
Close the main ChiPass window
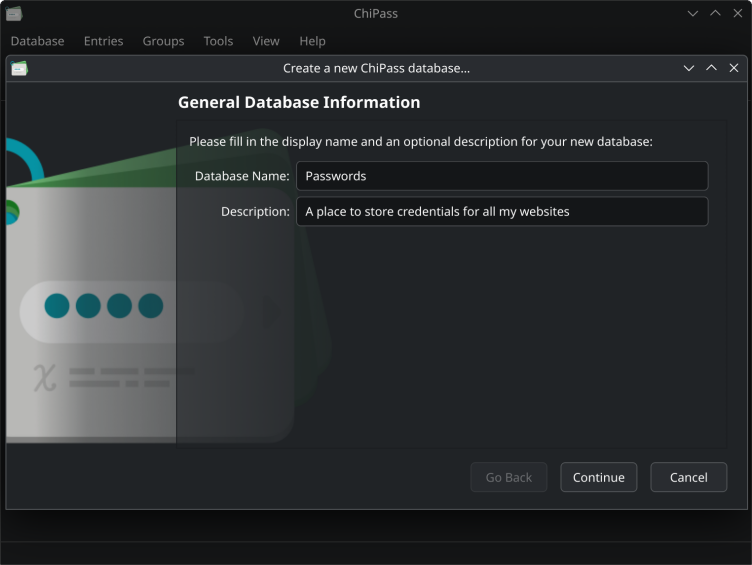[738, 13]
